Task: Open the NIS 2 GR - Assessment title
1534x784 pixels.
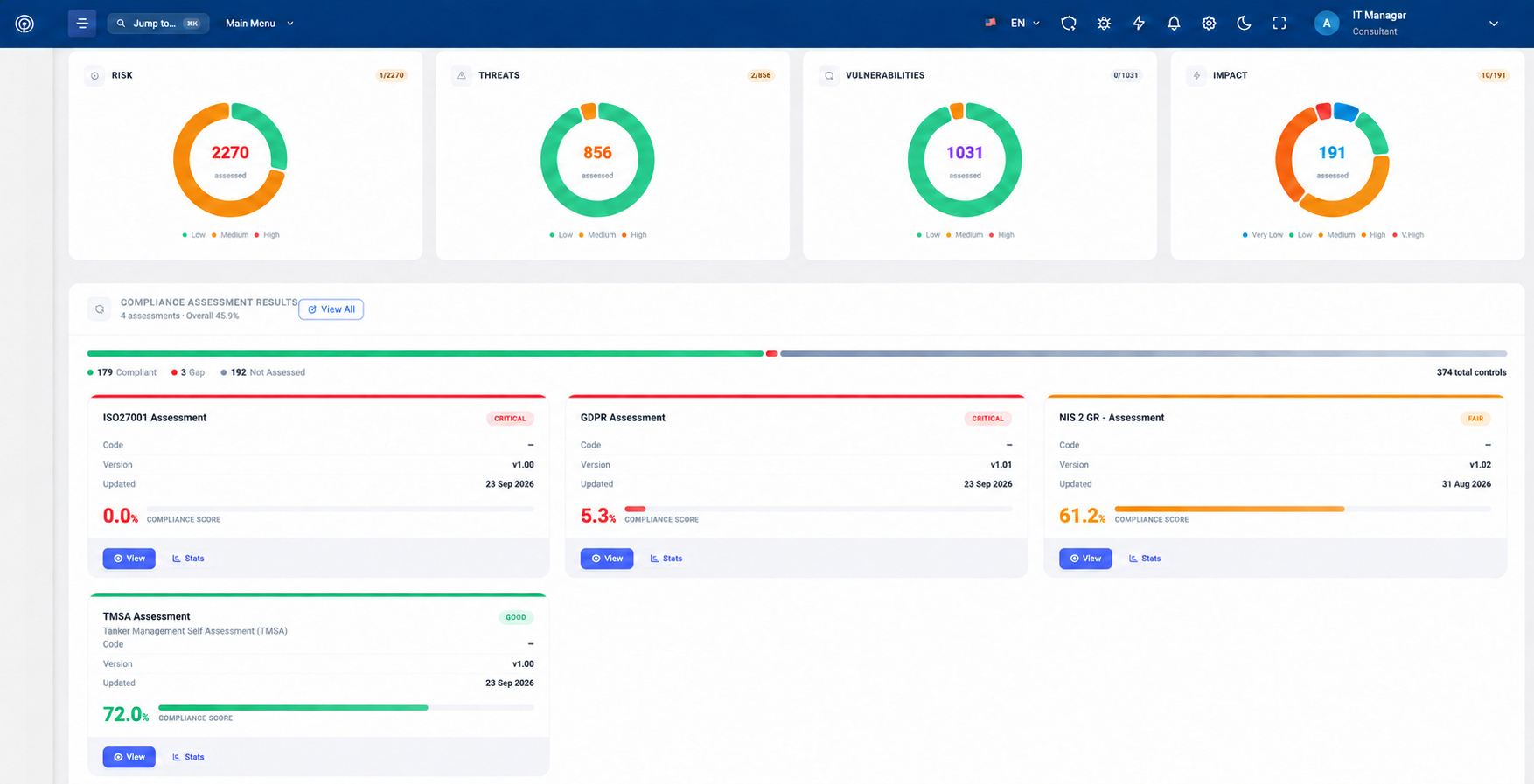Action: (x=1112, y=418)
